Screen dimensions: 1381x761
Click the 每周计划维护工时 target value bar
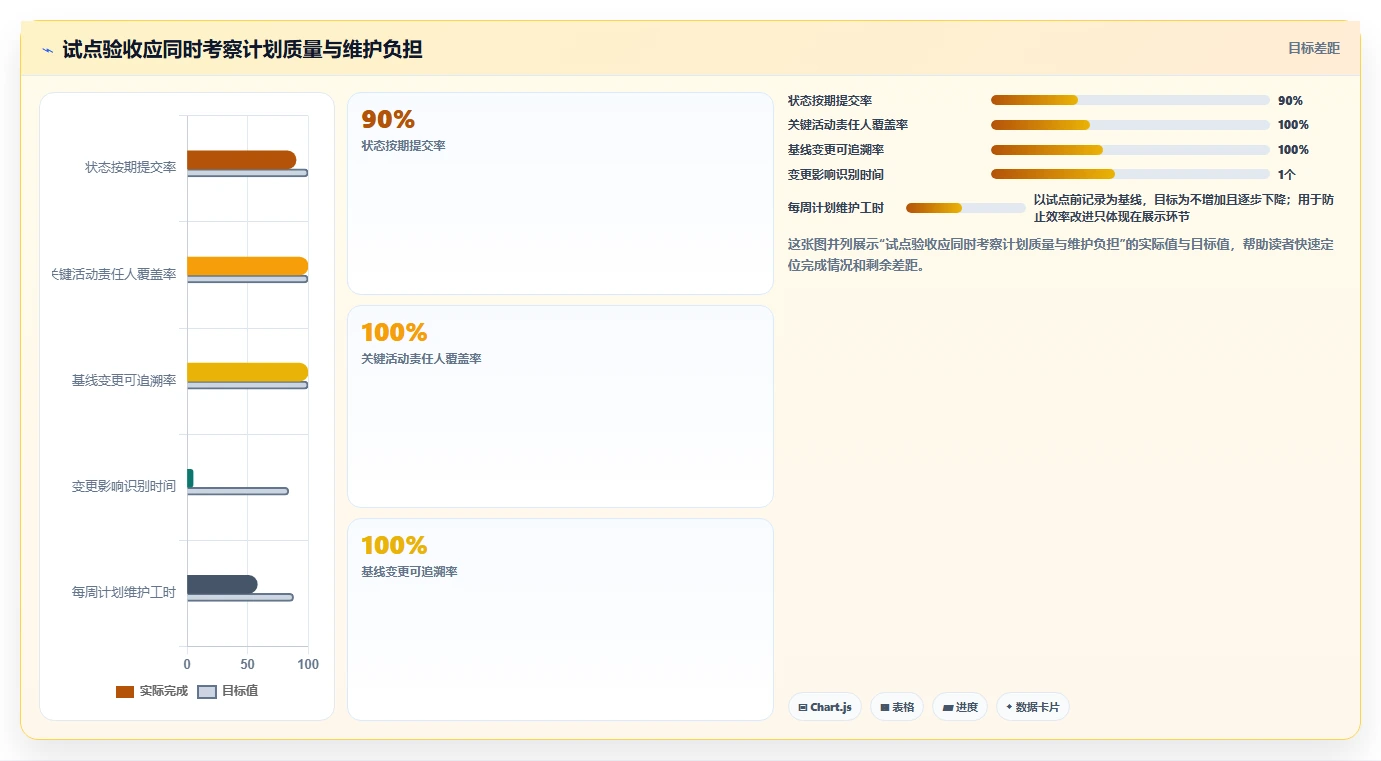tap(240, 597)
